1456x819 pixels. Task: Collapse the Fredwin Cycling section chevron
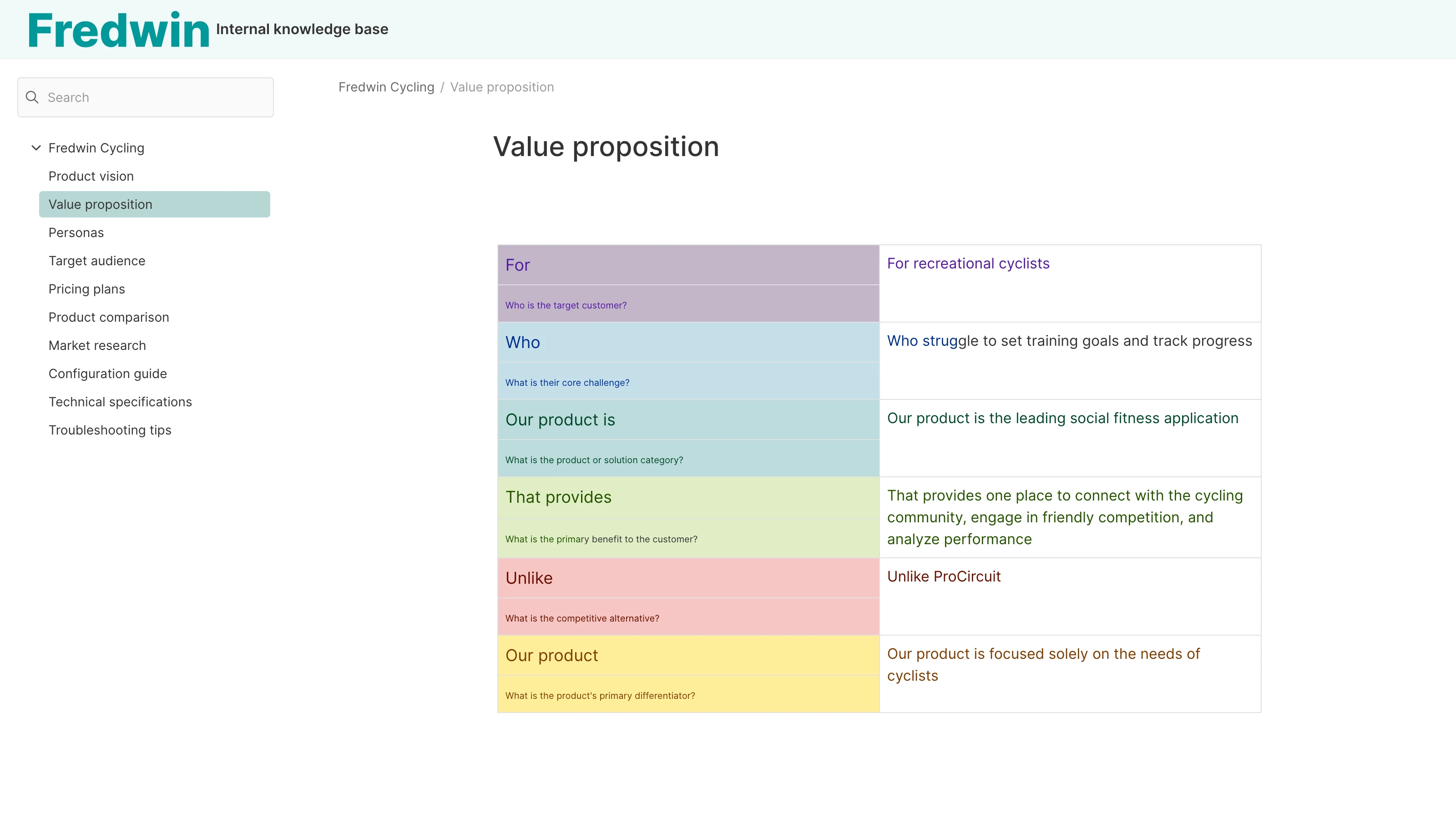coord(35,147)
